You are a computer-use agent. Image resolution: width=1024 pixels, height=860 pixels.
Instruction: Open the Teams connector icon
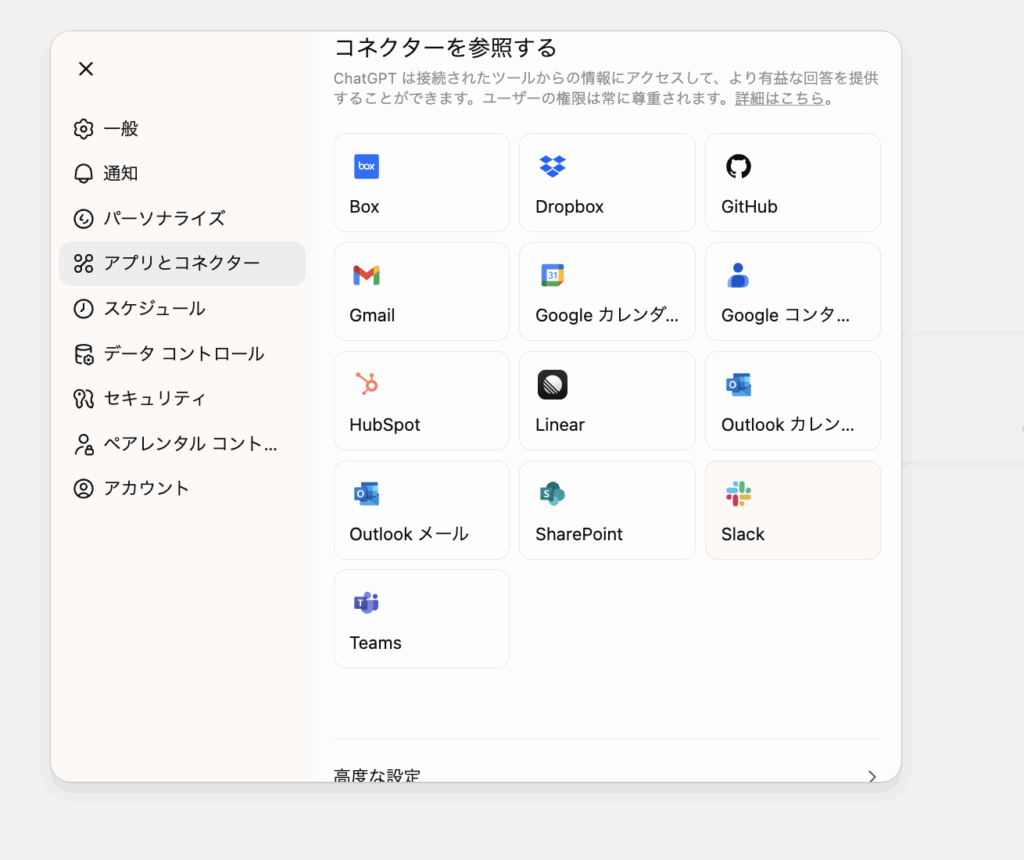(x=366, y=602)
